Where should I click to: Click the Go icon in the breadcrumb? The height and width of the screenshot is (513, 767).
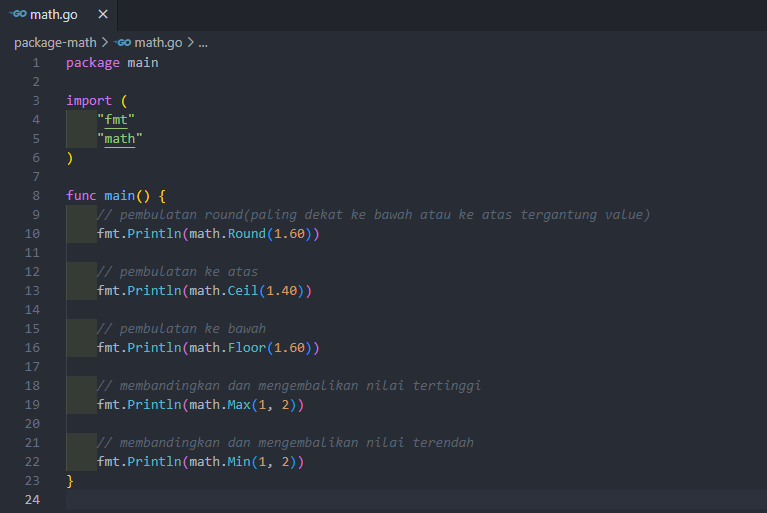(122, 43)
